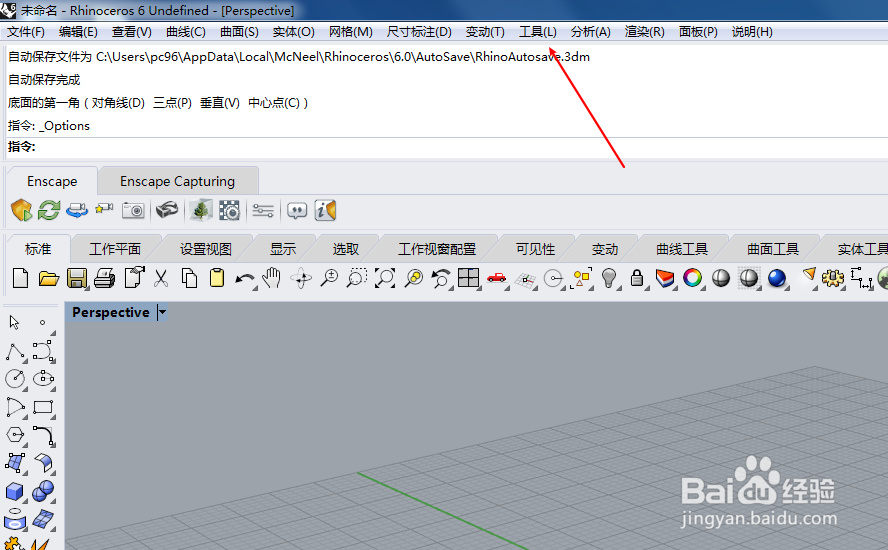Open the 文件(F) menu
Viewport: 888px width, 550px height.
point(25,32)
